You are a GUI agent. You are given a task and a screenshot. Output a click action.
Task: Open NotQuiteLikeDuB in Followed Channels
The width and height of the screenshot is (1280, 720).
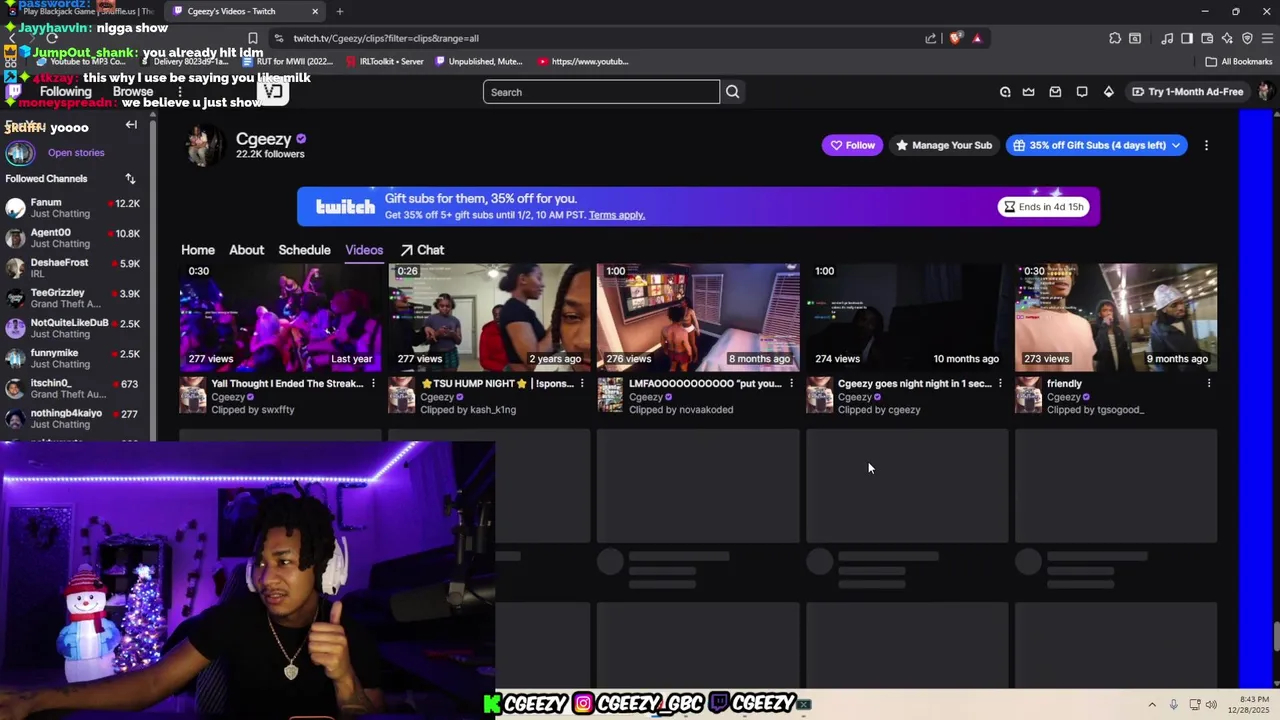tap(75, 328)
